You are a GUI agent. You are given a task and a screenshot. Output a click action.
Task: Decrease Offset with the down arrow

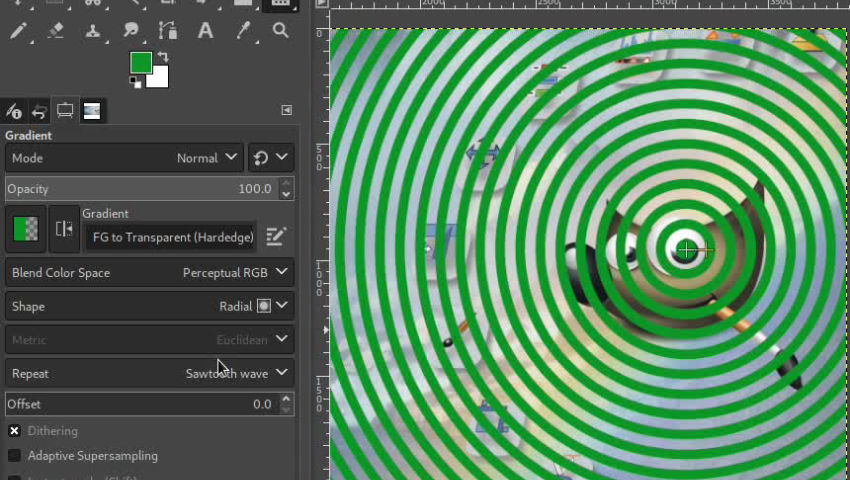pos(286,410)
